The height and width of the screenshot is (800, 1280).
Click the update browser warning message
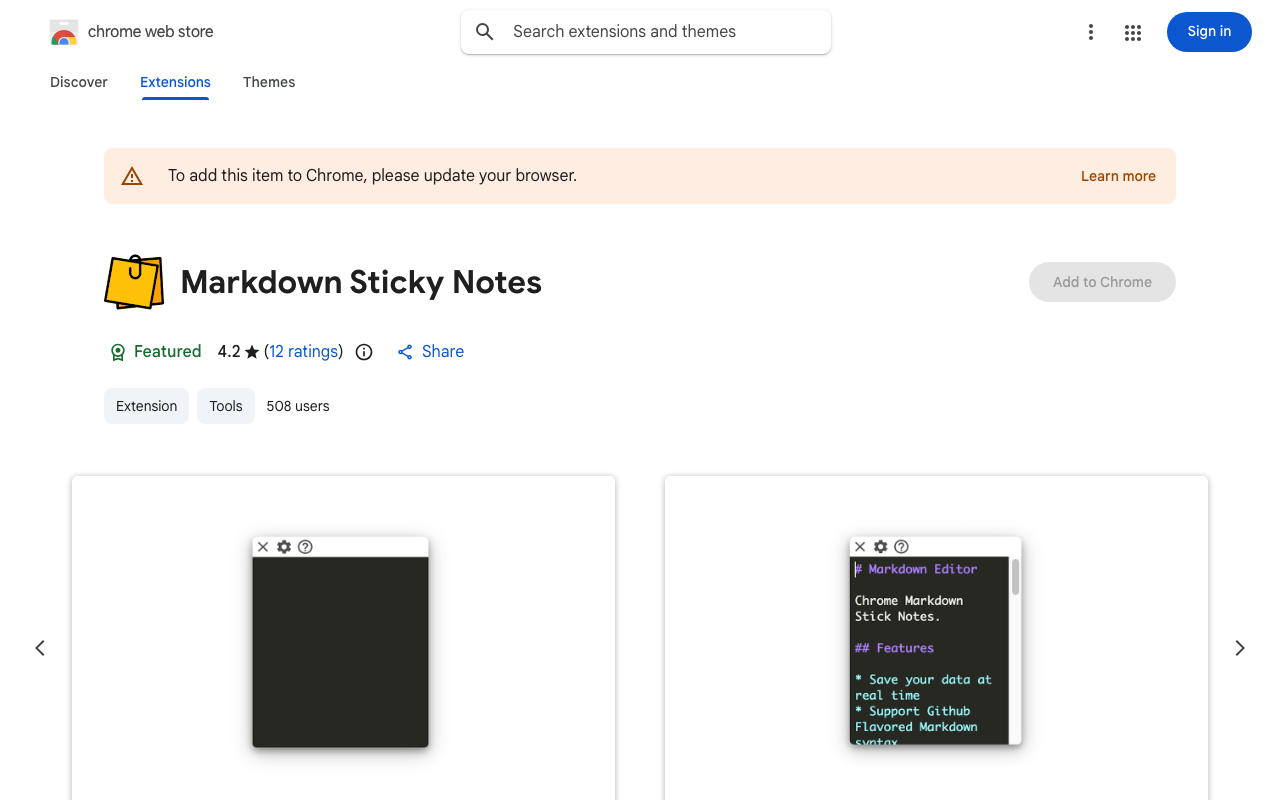(372, 176)
